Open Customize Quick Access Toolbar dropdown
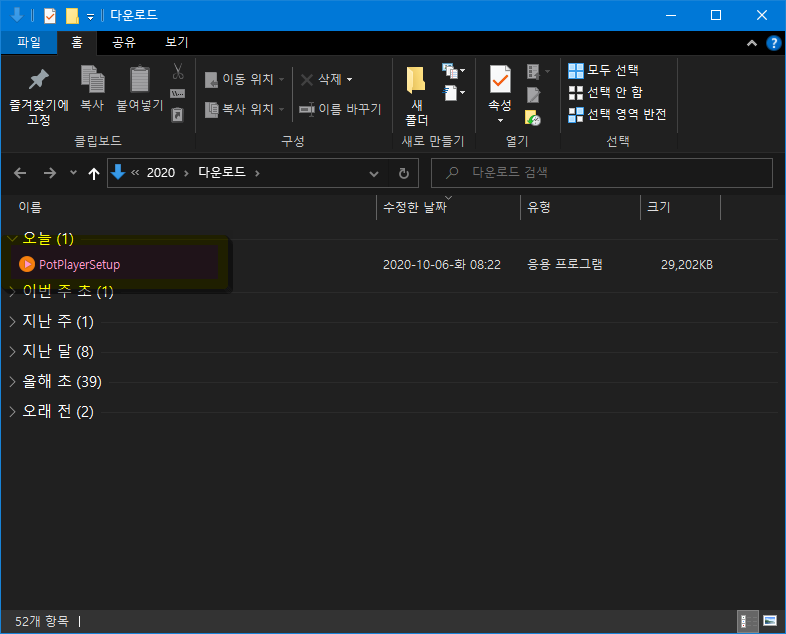 (x=90, y=17)
